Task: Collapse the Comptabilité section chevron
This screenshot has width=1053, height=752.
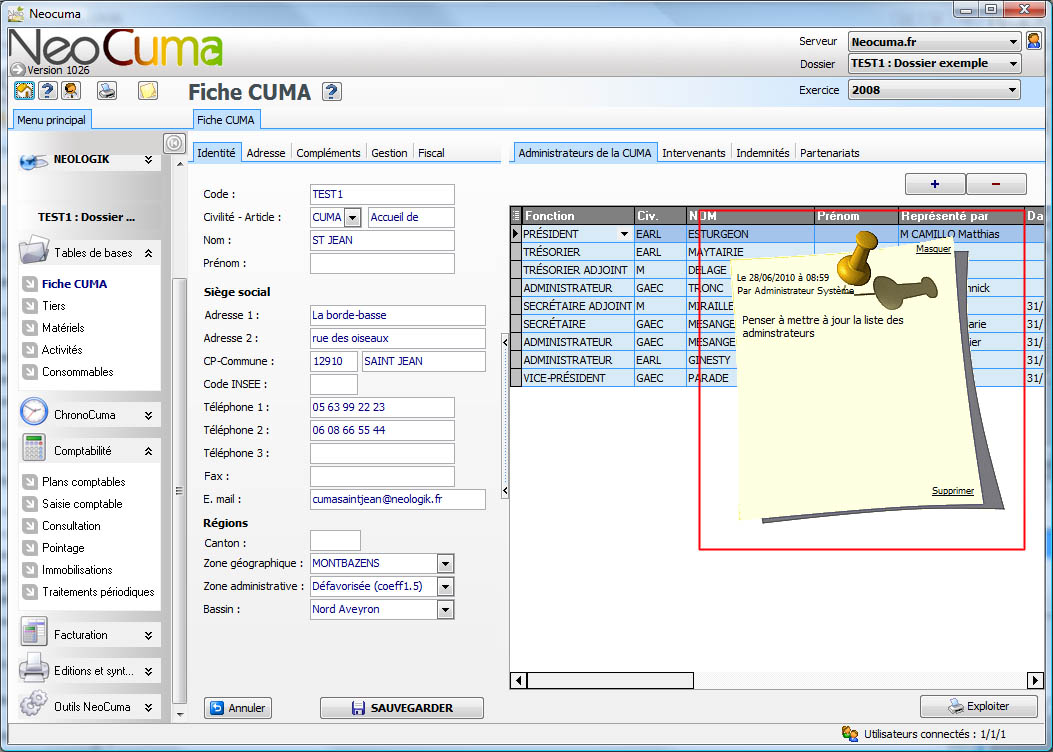Action: click(148, 451)
